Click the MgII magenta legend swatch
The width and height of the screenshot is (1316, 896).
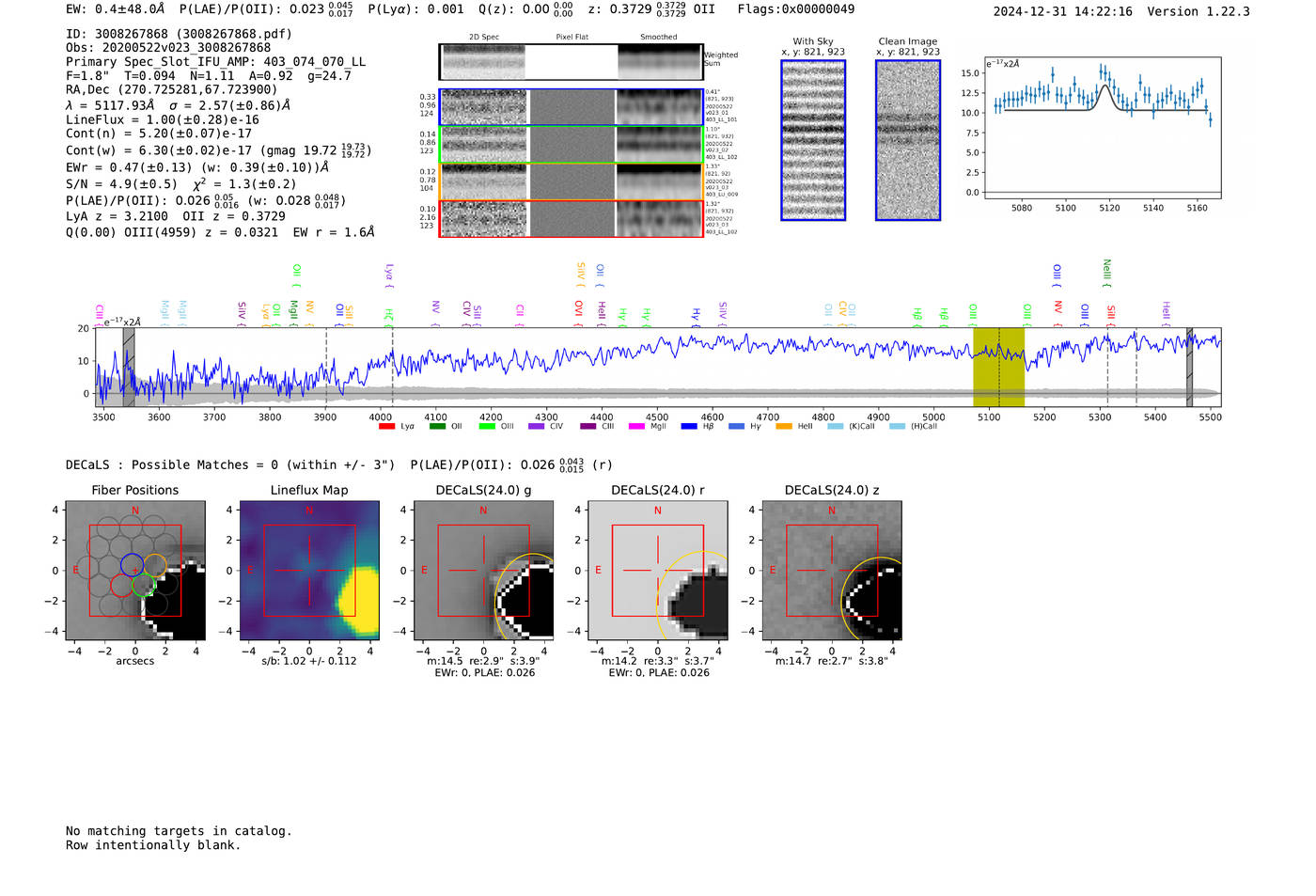tap(637, 426)
